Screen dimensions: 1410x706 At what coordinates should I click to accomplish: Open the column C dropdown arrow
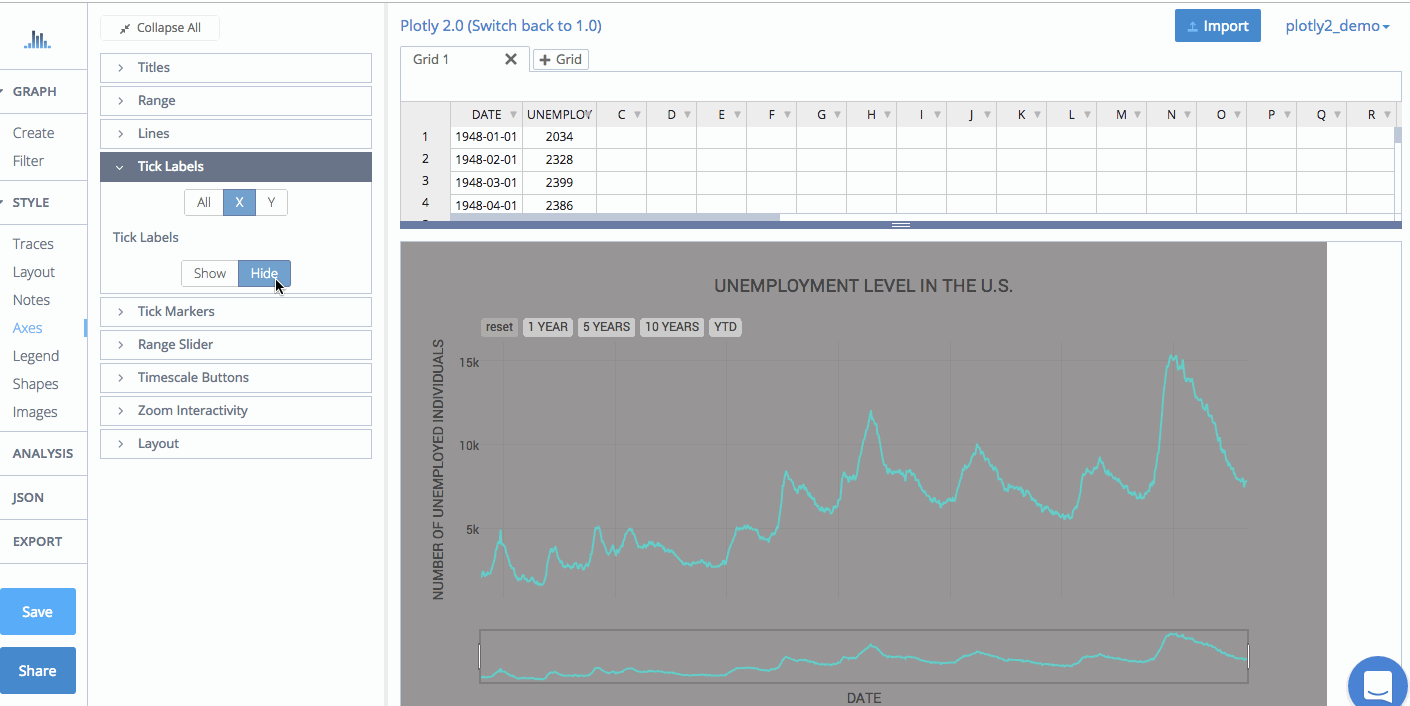637,115
